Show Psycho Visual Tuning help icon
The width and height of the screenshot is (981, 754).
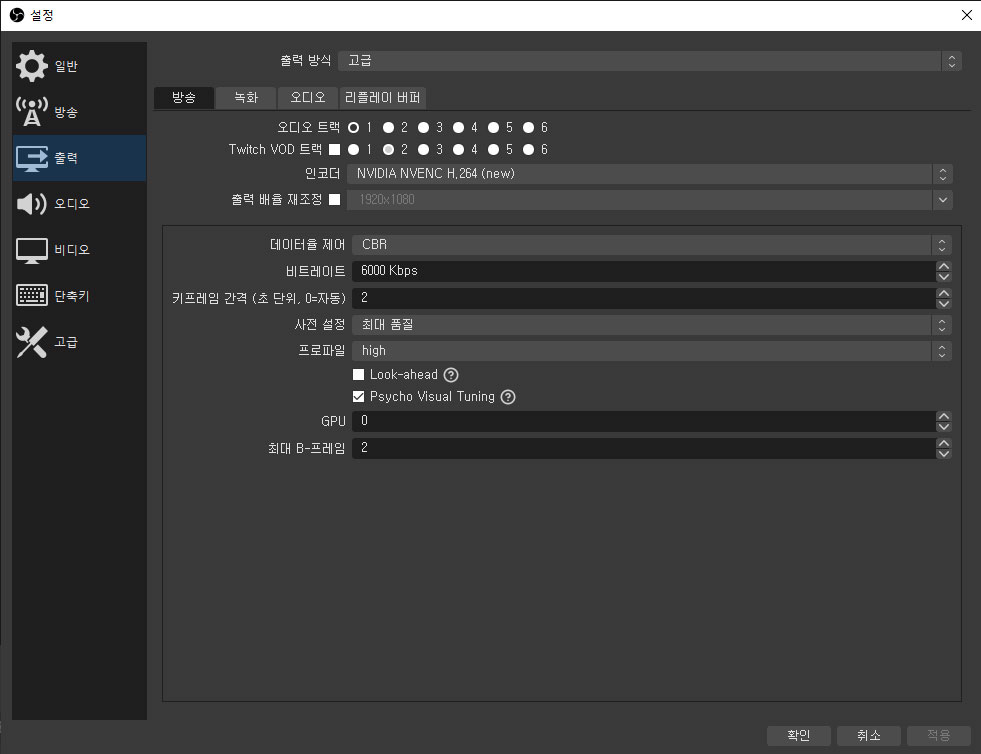(508, 397)
